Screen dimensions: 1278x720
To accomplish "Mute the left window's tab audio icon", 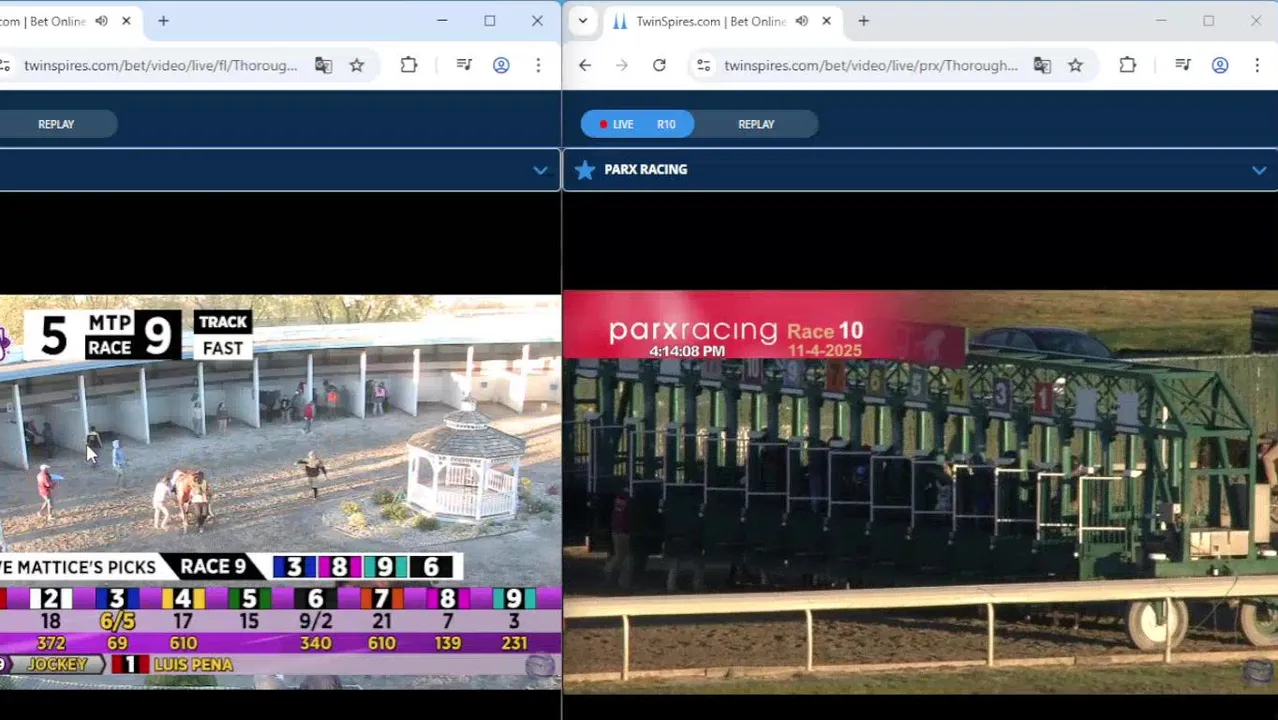I will 101,21.
